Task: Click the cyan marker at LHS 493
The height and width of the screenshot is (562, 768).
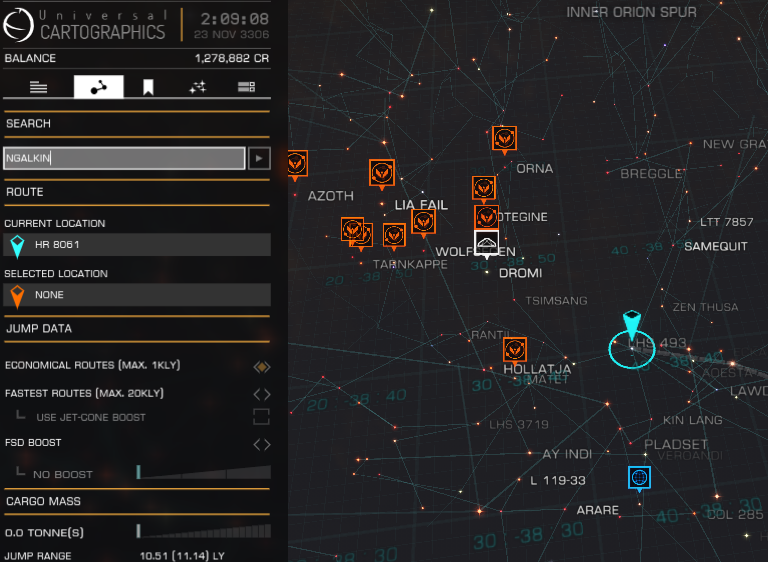Action: 632,324
